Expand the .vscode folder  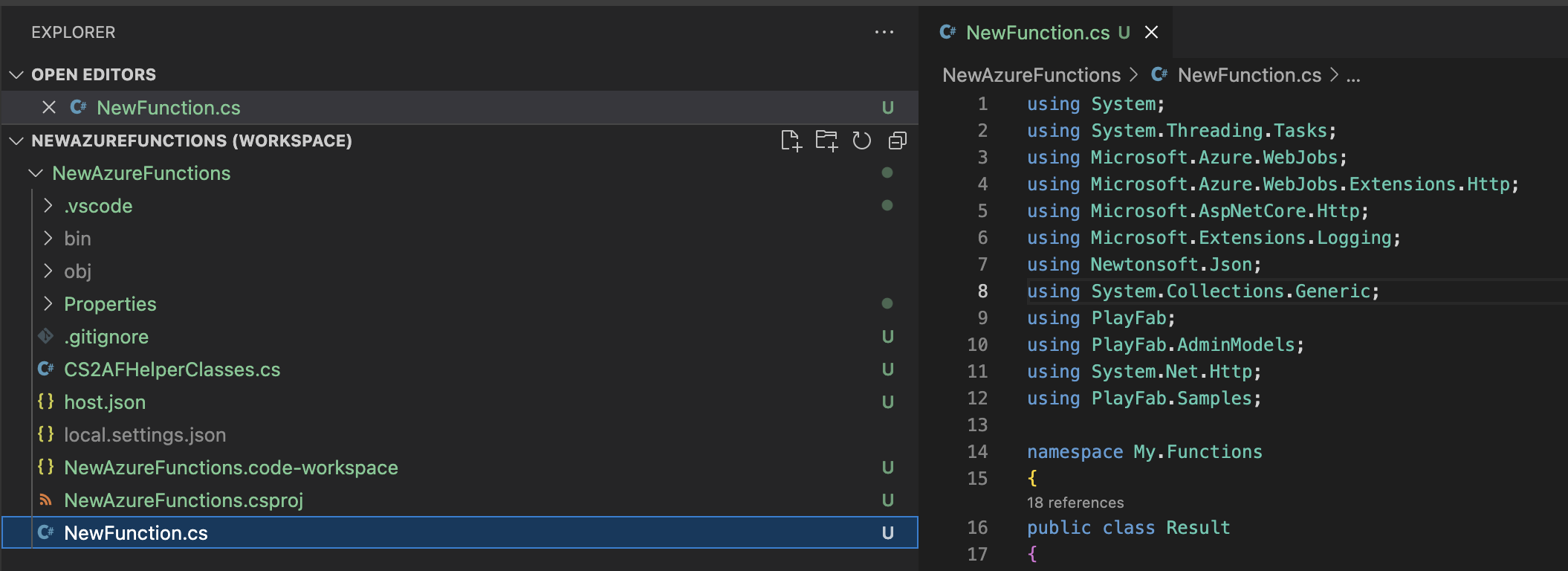tap(48, 206)
